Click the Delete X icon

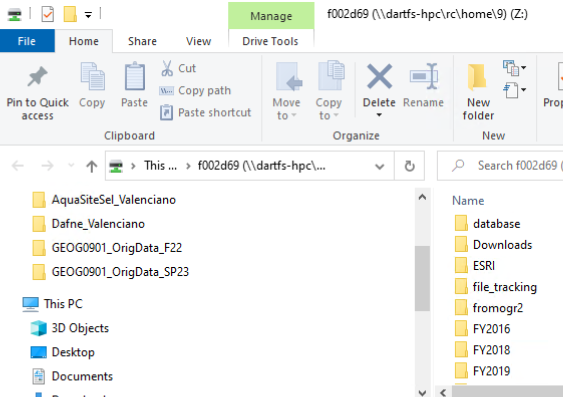[379, 76]
